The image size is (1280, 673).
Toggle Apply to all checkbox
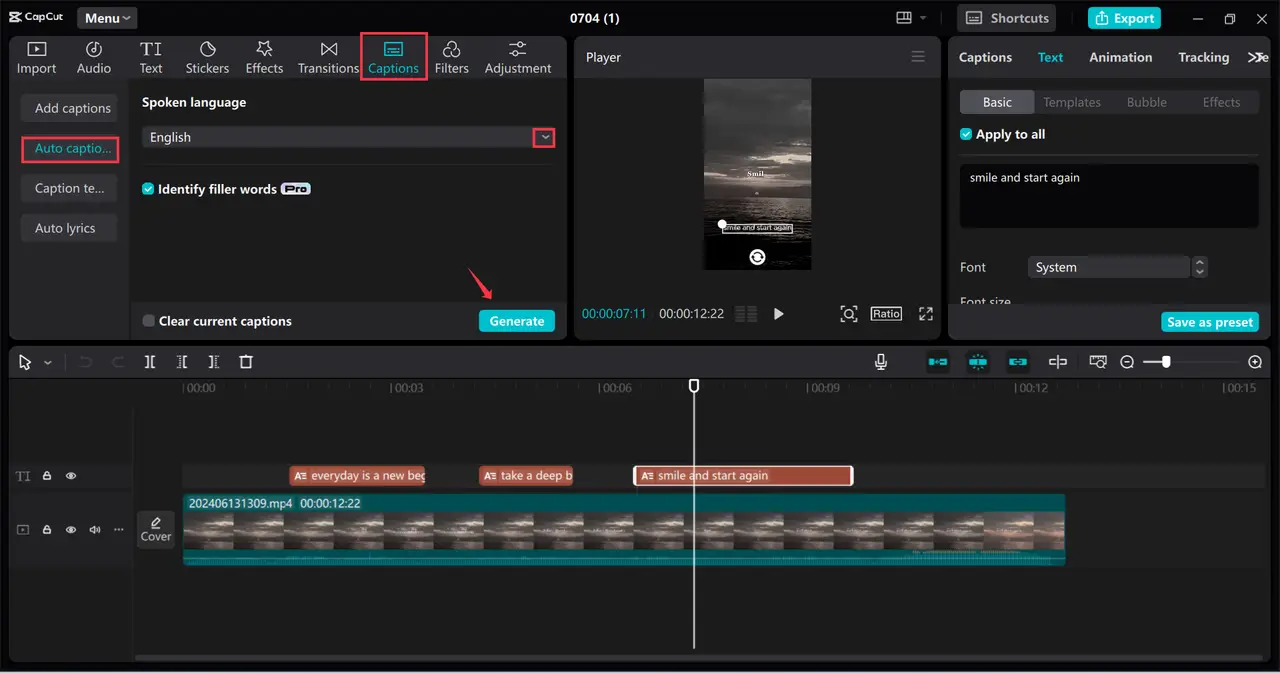[x=966, y=134]
